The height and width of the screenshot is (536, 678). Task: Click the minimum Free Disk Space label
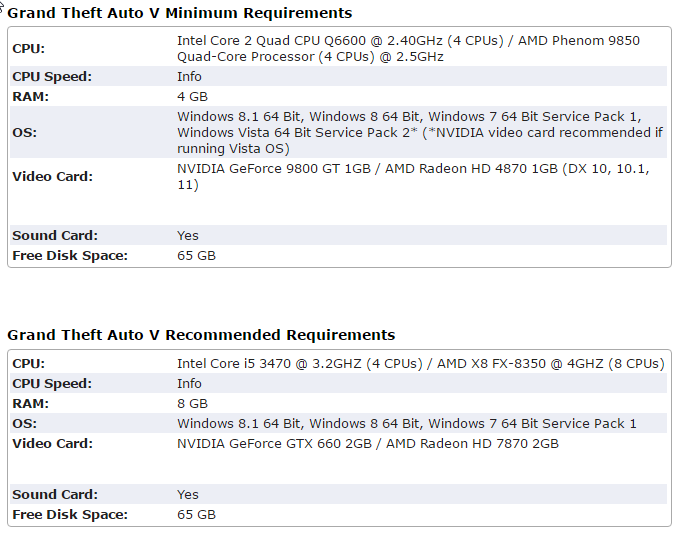70,255
